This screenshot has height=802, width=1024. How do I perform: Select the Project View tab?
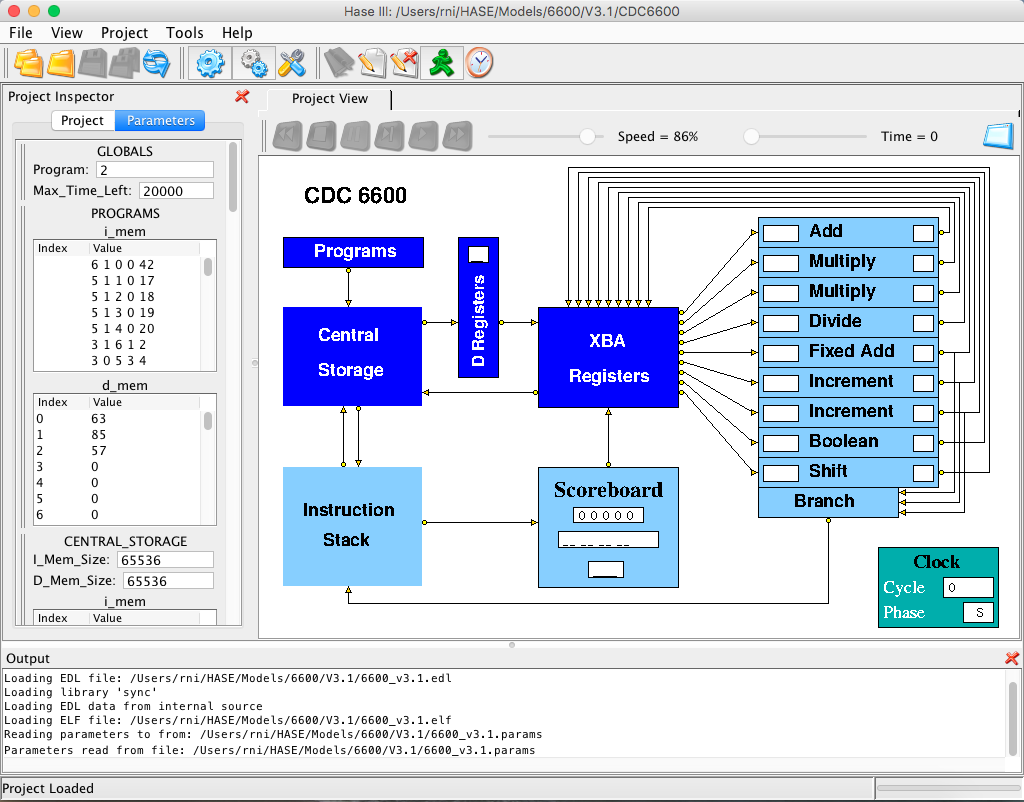(x=330, y=99)
